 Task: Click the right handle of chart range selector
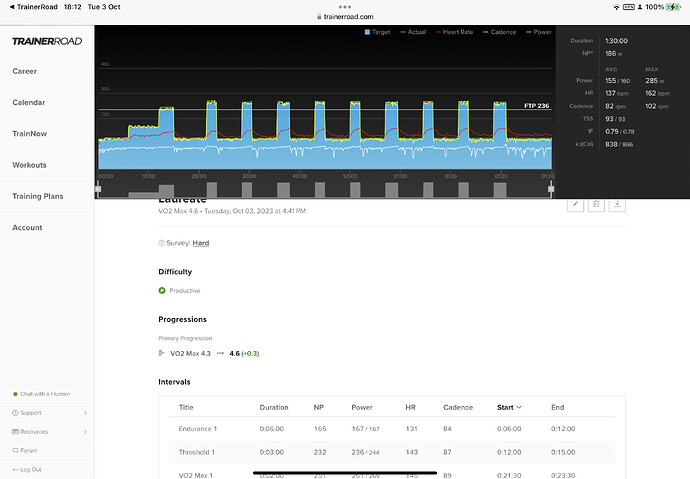[551, 189]
